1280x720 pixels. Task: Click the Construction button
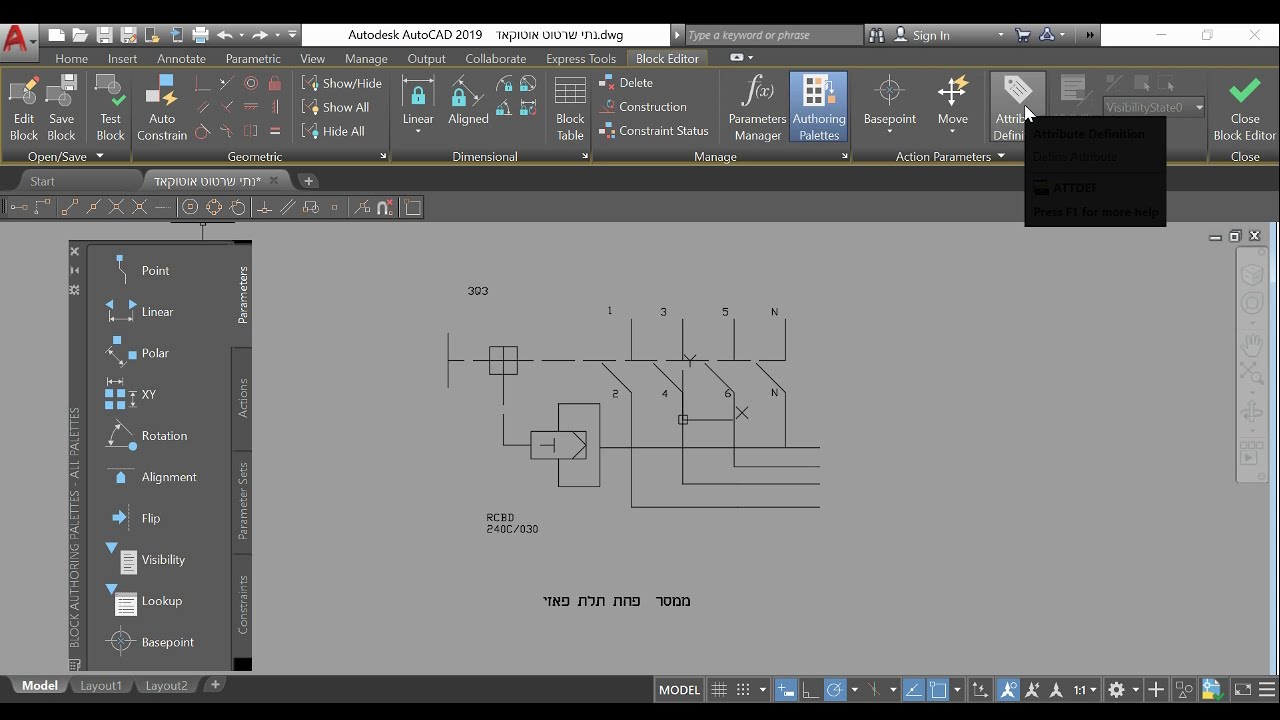coord(643,107)
